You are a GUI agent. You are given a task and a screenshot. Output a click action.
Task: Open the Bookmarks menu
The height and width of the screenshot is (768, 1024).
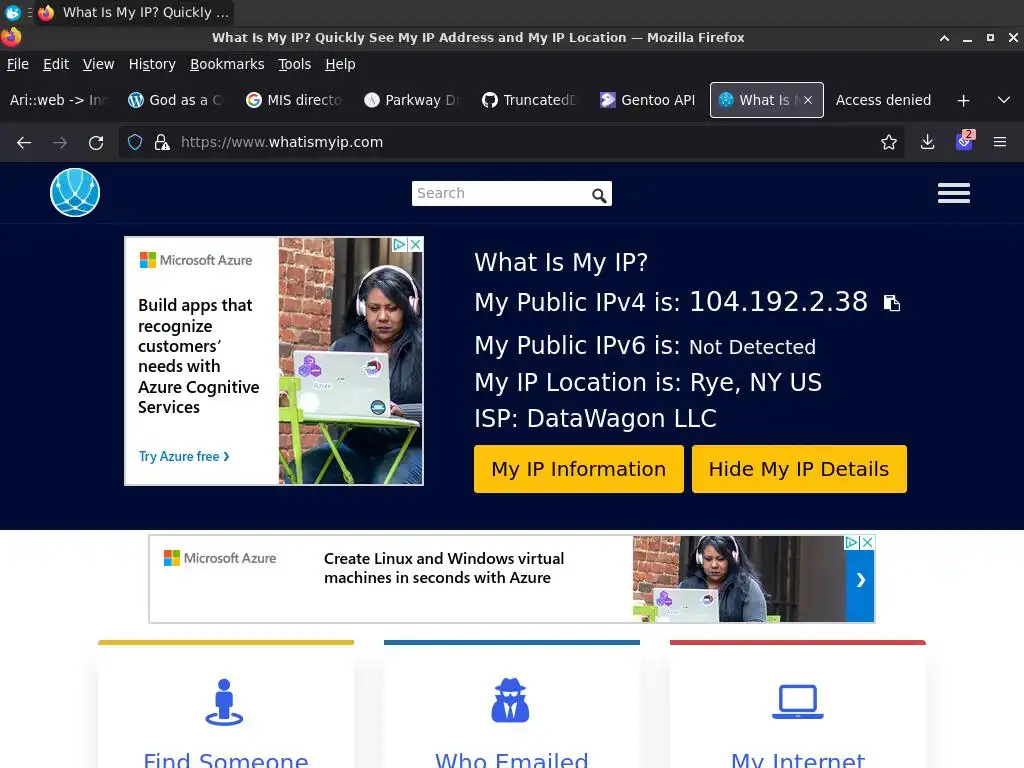pyautogui.click(x=227, y=64)
